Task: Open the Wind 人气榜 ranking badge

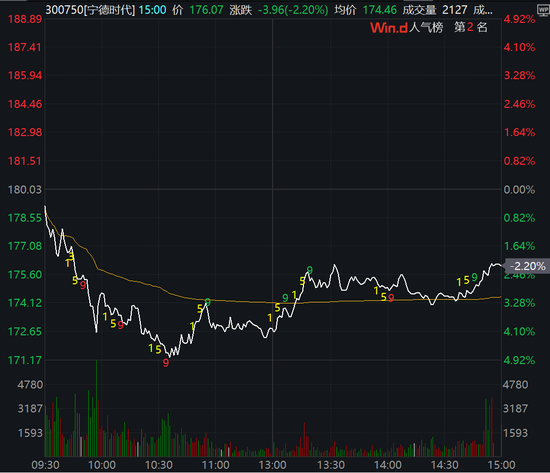Action: point(429,27)
